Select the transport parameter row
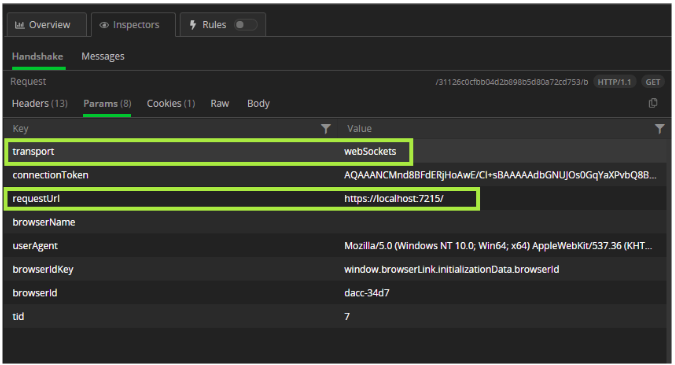 point(335,152)
